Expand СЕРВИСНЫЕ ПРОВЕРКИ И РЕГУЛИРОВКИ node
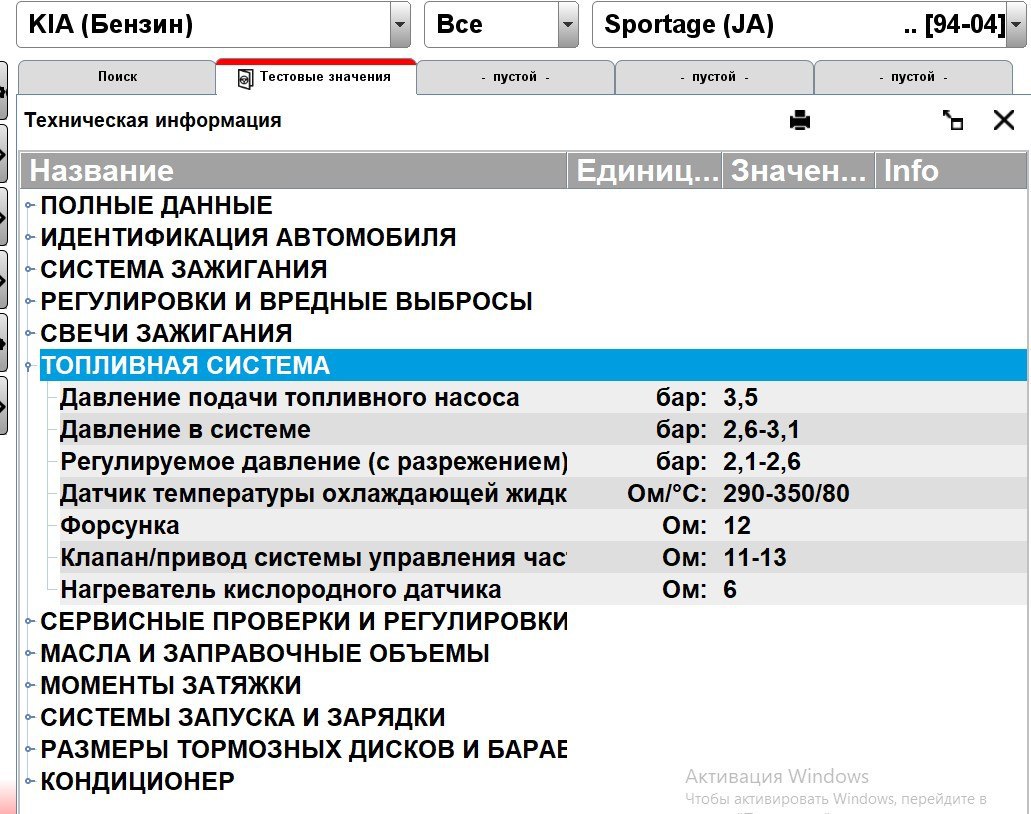Screen dimensions: 1031x814 tap(29, 621)
